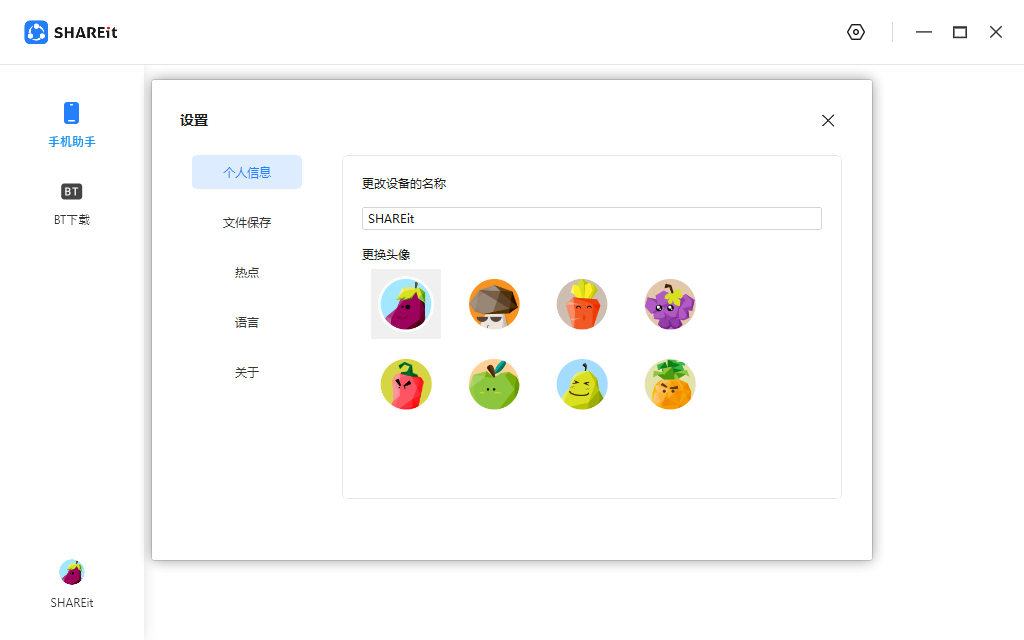Screen dimensions: 1024x640
Task: Click the 设置 dialog title
Action: pyautogui.click(x=194, y=120)
